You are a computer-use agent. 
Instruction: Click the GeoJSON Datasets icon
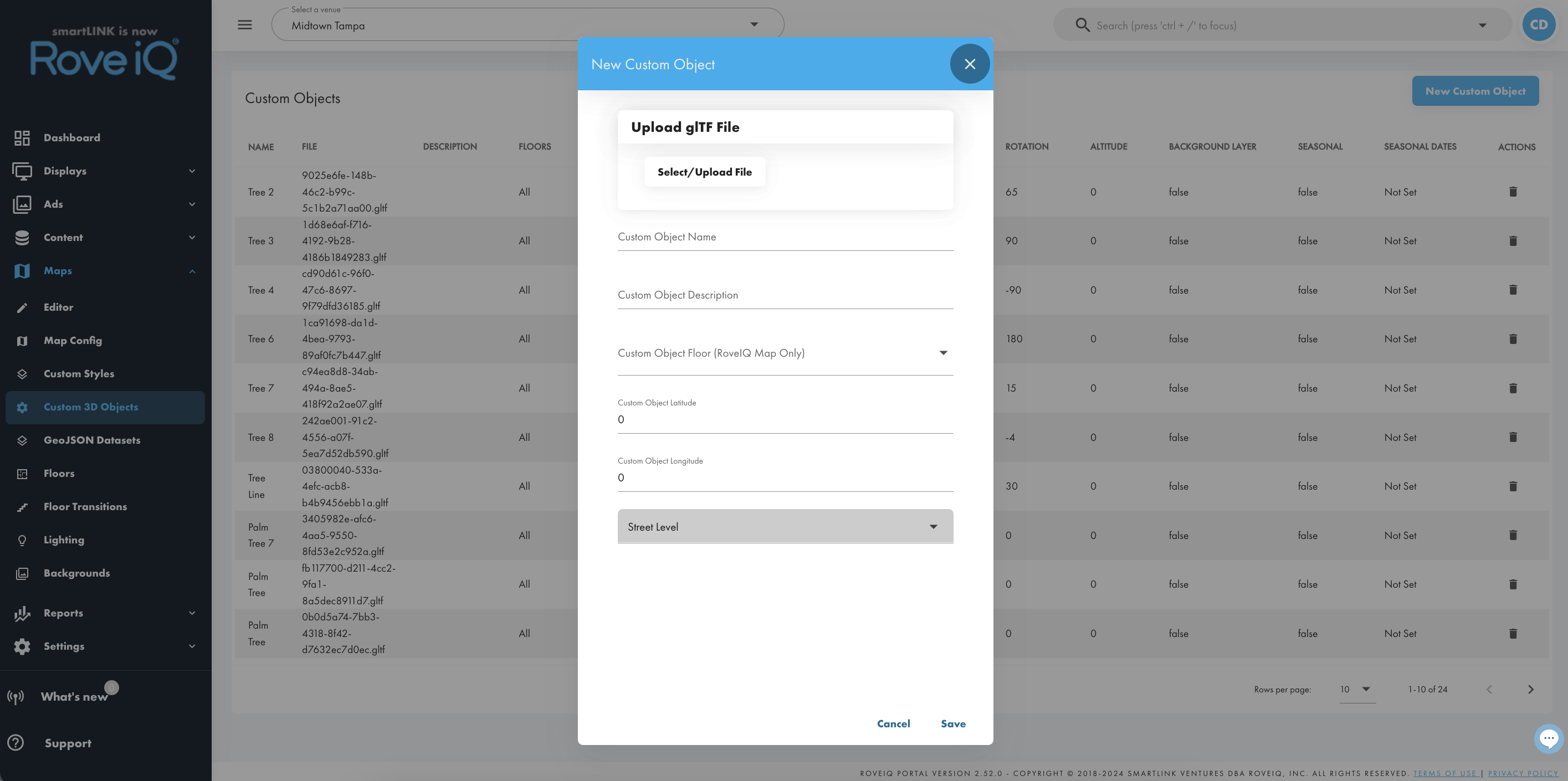22,440
